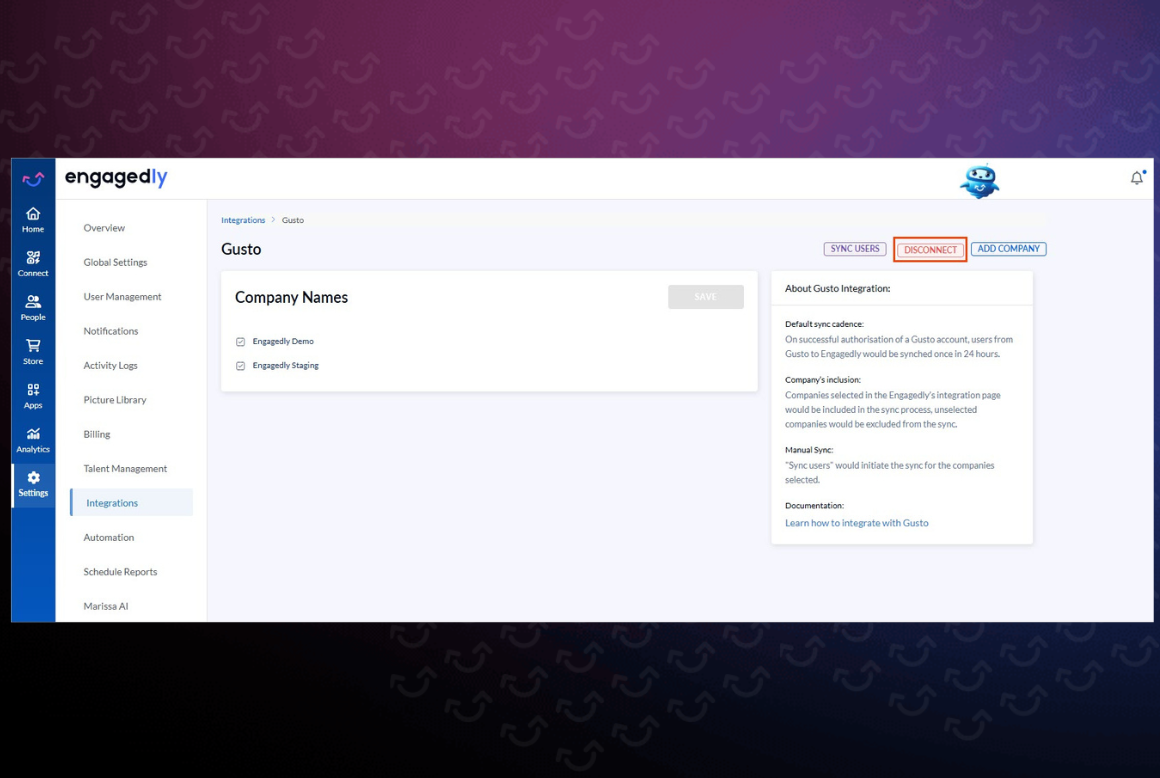The image size is (1160, 778).
Task: Click the engagedly wordmark logo
Action: (x=116, y=177)
